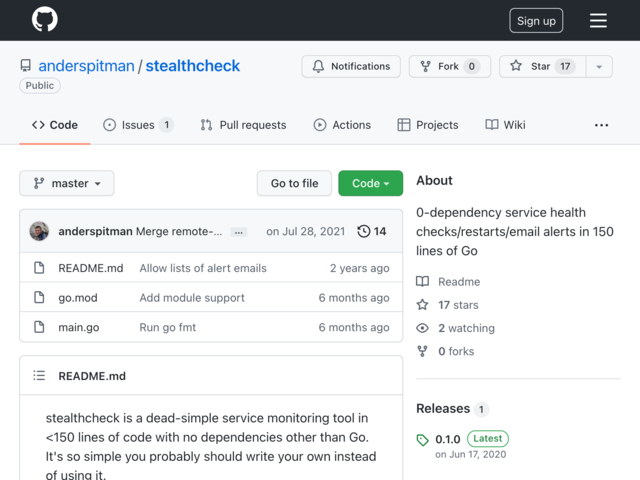Open the Issues tab
This screenshot has height=480, width=640.
(x=138, y=125)
